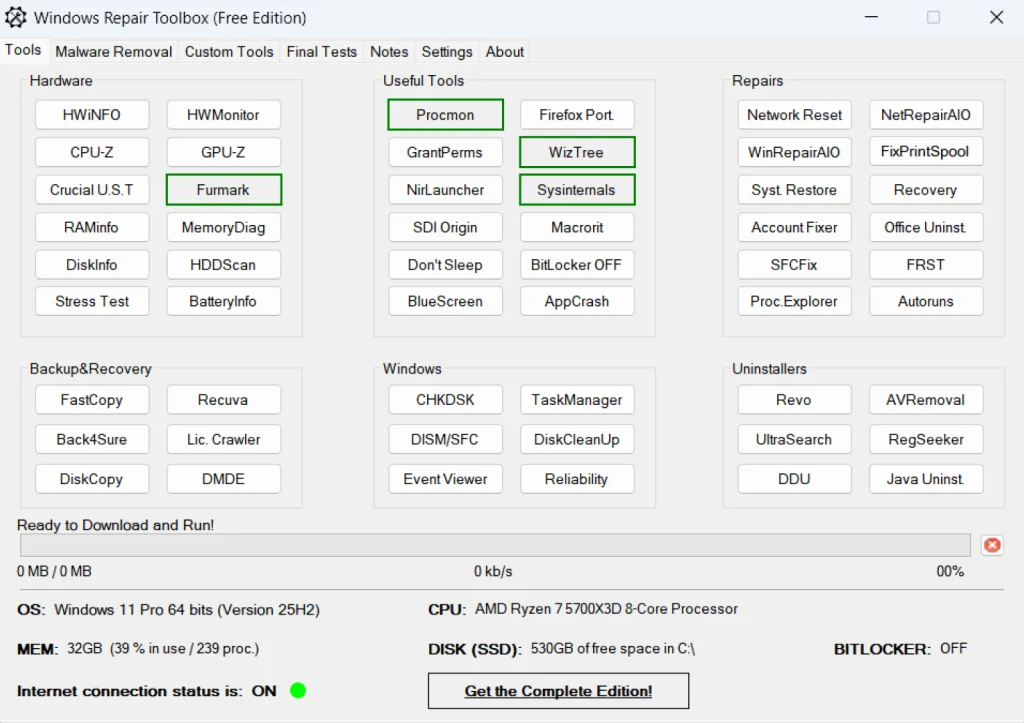
Task: Click Get the Complete Edition link
Action: [558, 690]
